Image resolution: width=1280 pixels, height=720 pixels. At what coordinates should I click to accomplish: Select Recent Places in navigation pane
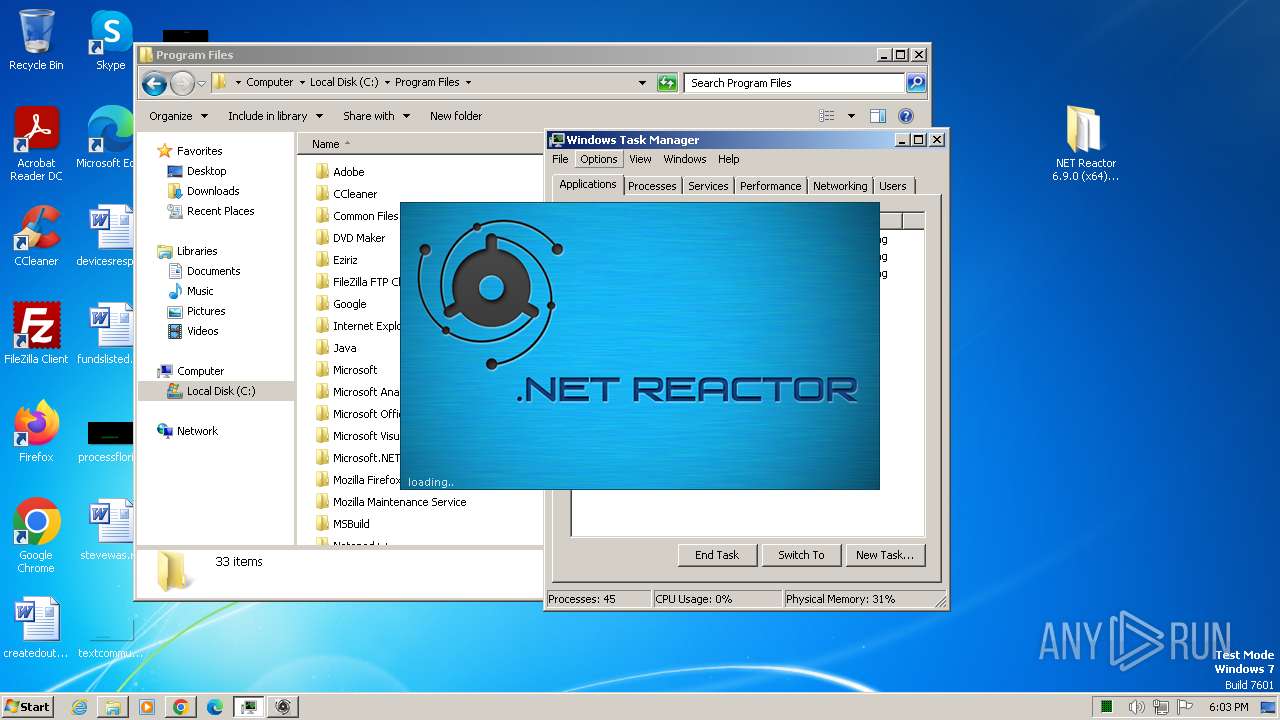[x=220, y=211]
